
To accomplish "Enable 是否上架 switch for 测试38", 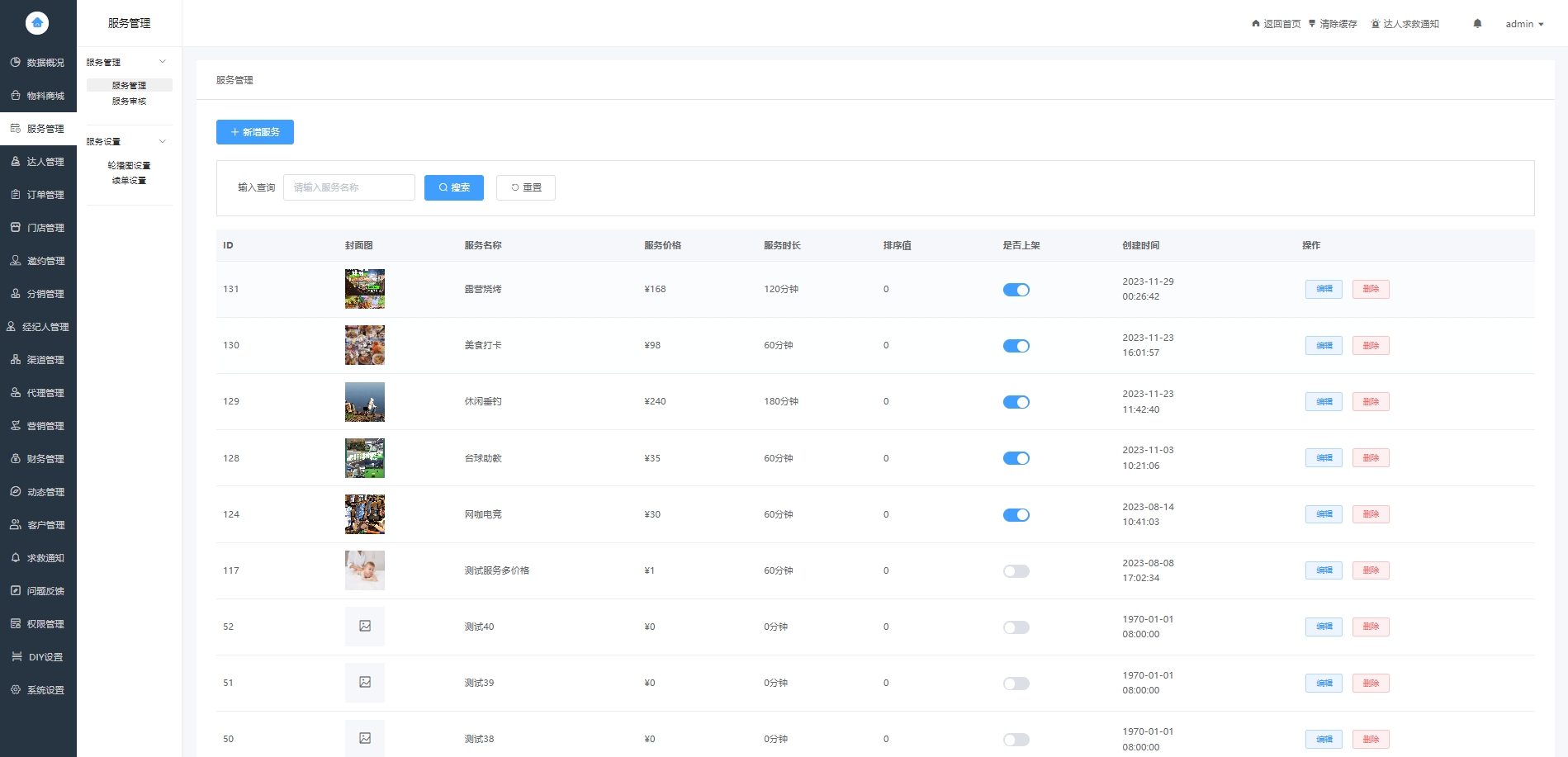I will point(1016,740).
